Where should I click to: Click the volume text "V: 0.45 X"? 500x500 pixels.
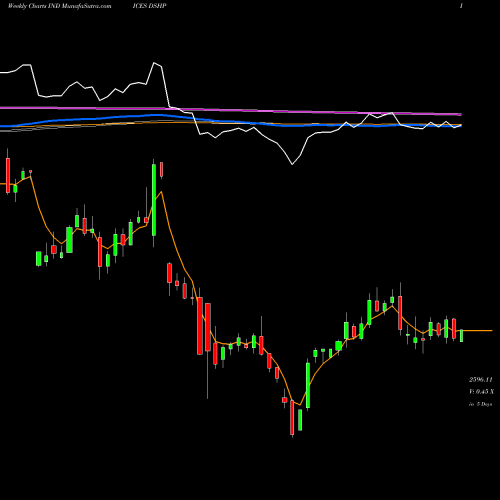click(481, 391)
